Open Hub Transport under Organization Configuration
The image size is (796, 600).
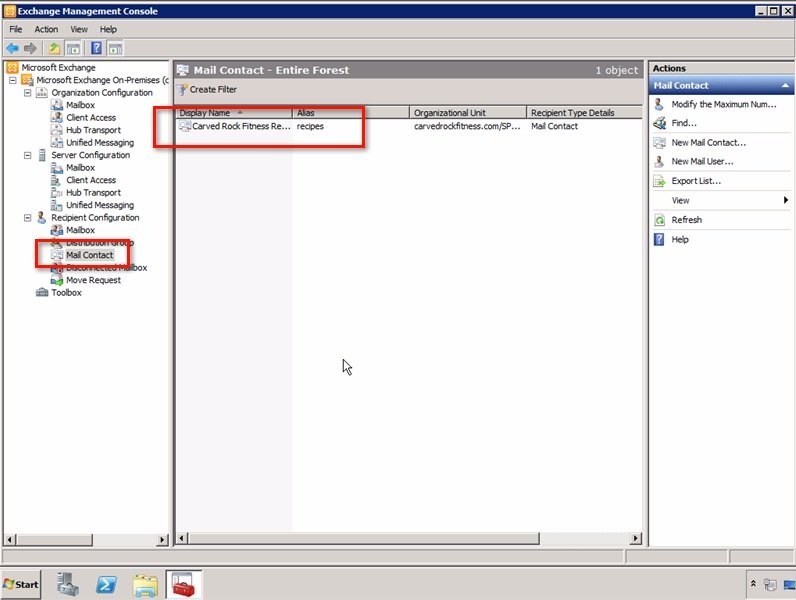93,130
